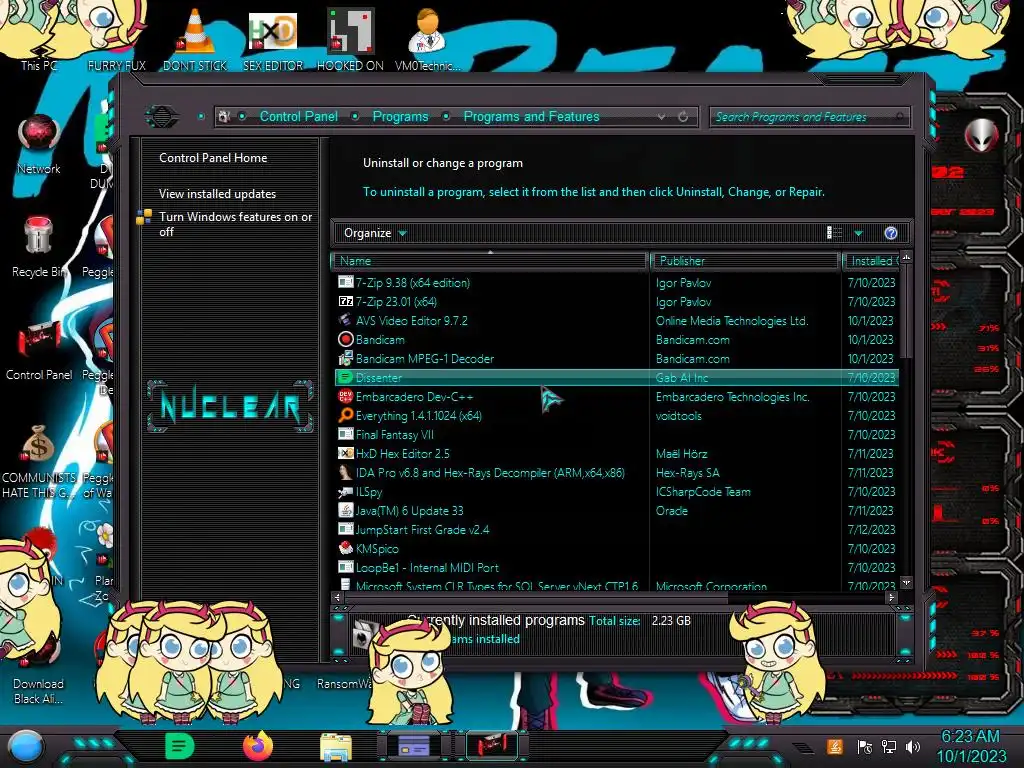The image size is (1024, 768).
Task: Select AVS Video Editor 9.7.2 entry
Action: coord(616,321)
